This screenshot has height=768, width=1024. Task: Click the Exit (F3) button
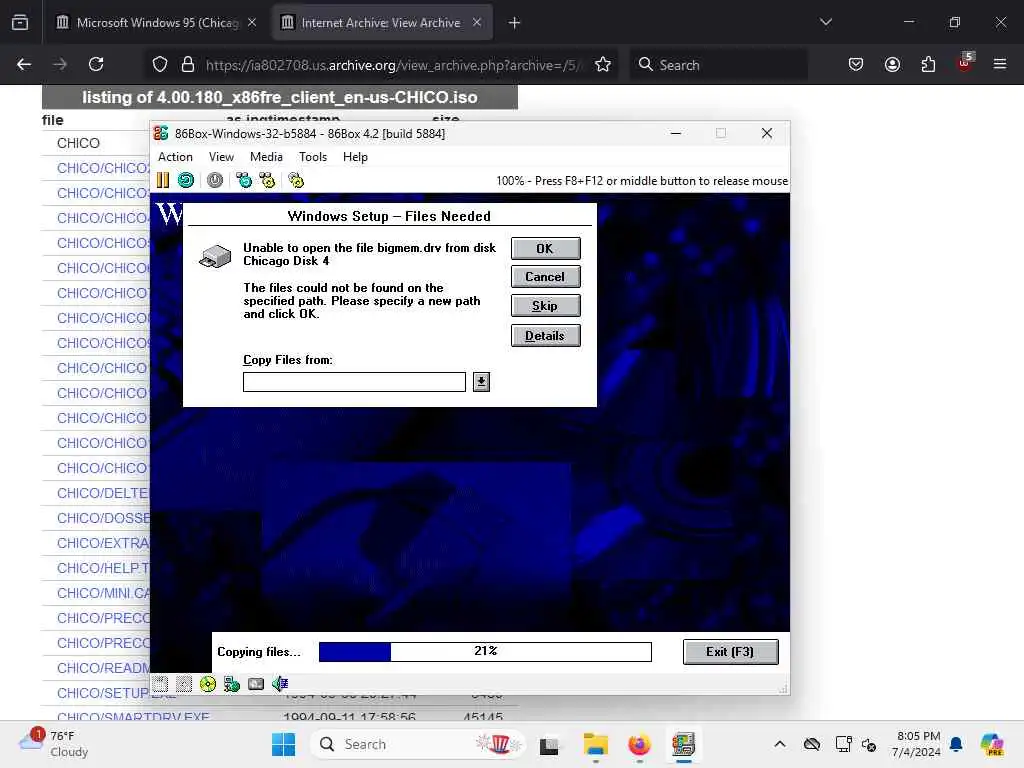point(730,652)
